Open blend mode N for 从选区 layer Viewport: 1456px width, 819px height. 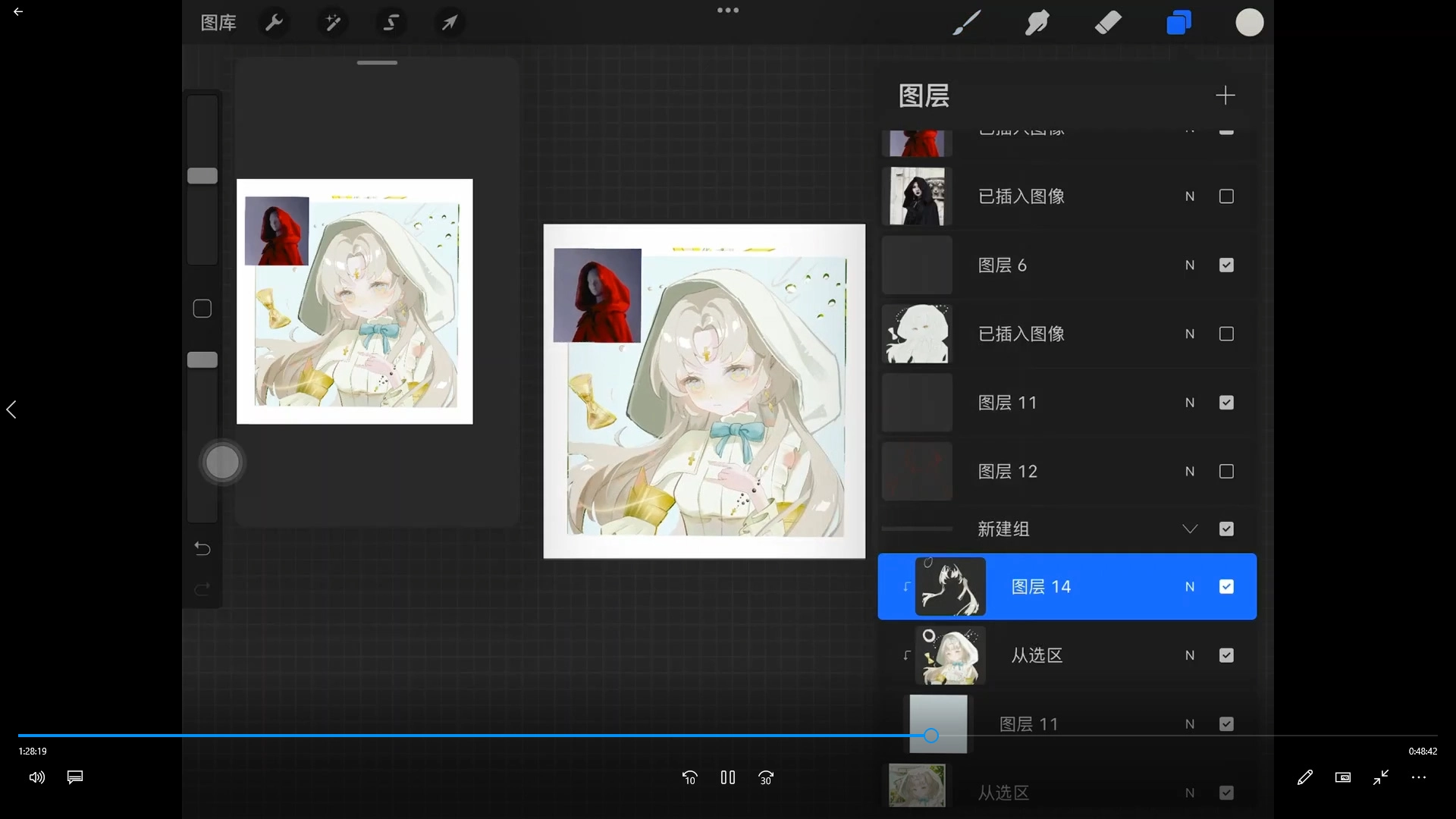[1190, 655]
